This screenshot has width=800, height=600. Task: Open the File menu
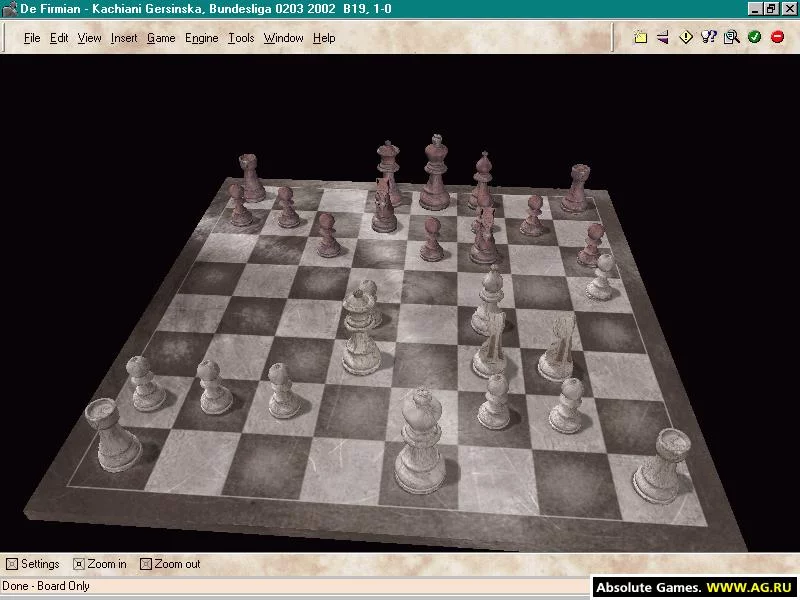[32, 38]
